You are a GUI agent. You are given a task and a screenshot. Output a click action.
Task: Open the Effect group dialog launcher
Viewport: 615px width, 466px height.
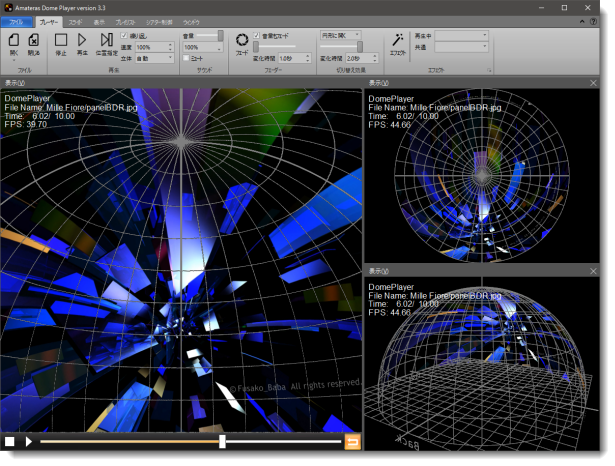coord(489,70)
